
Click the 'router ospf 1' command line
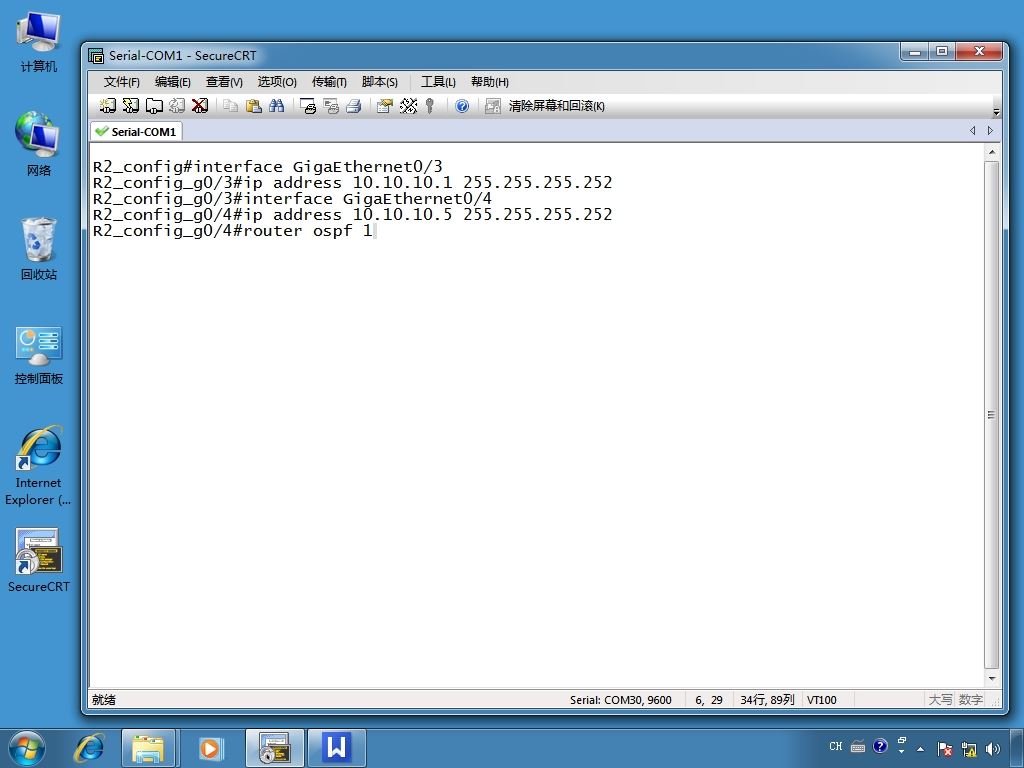tap(232, 231)
